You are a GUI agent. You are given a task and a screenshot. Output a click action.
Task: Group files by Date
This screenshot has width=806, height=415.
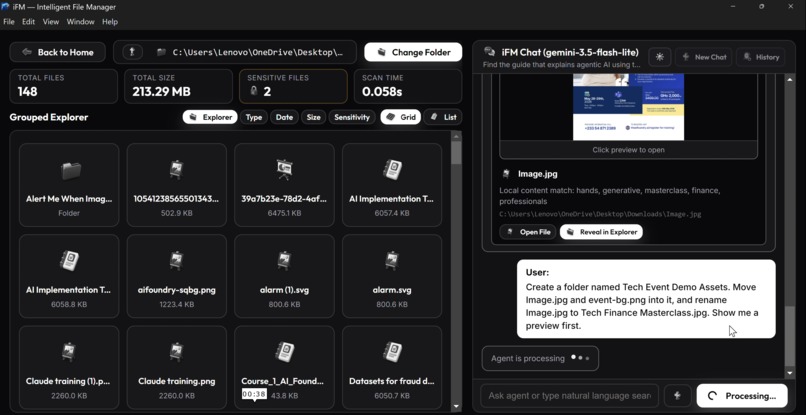click(x=284, y=117)
